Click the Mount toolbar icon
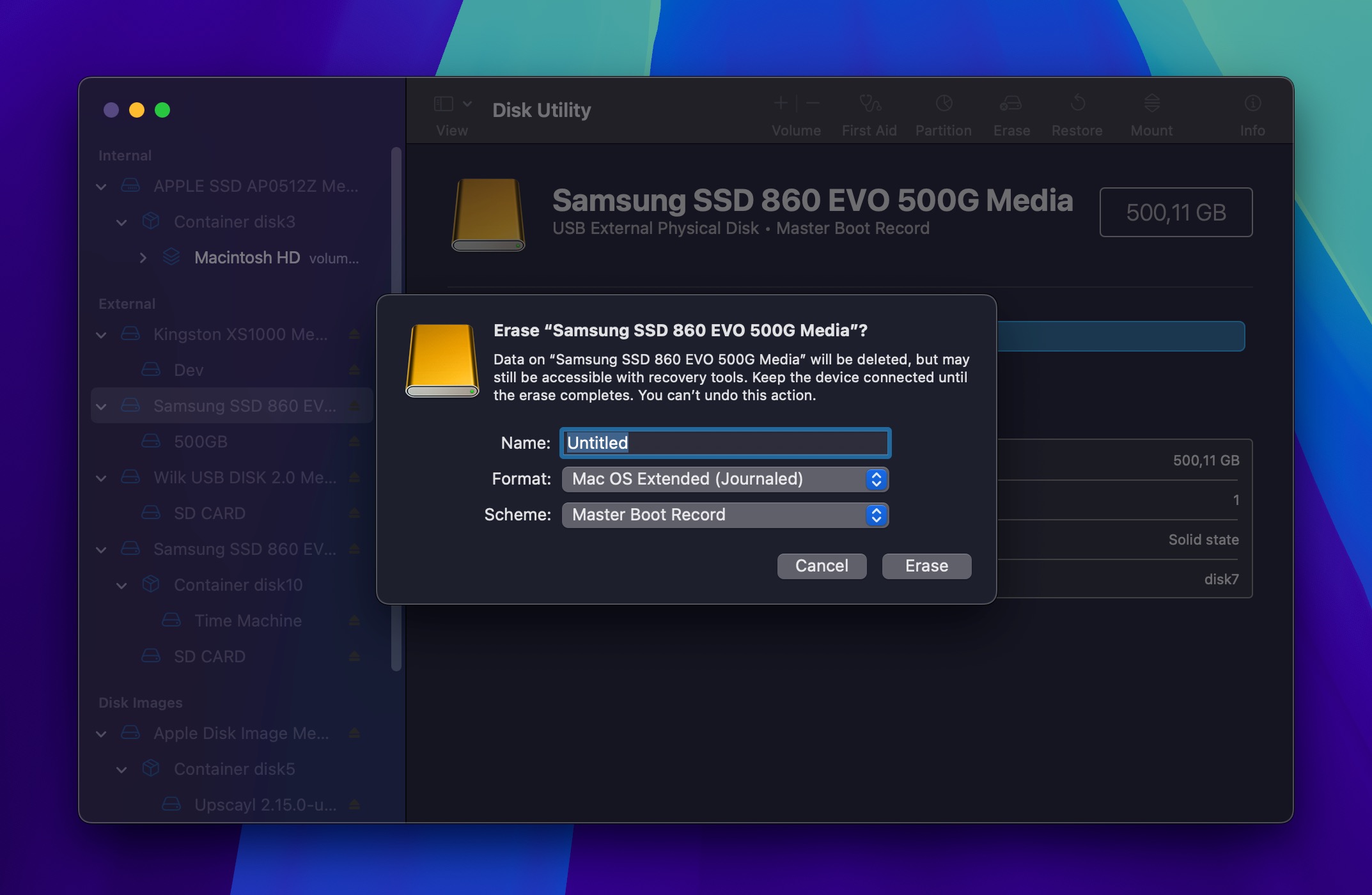The width and height of the screenshot is (1372, 895). coord(1151,112)
